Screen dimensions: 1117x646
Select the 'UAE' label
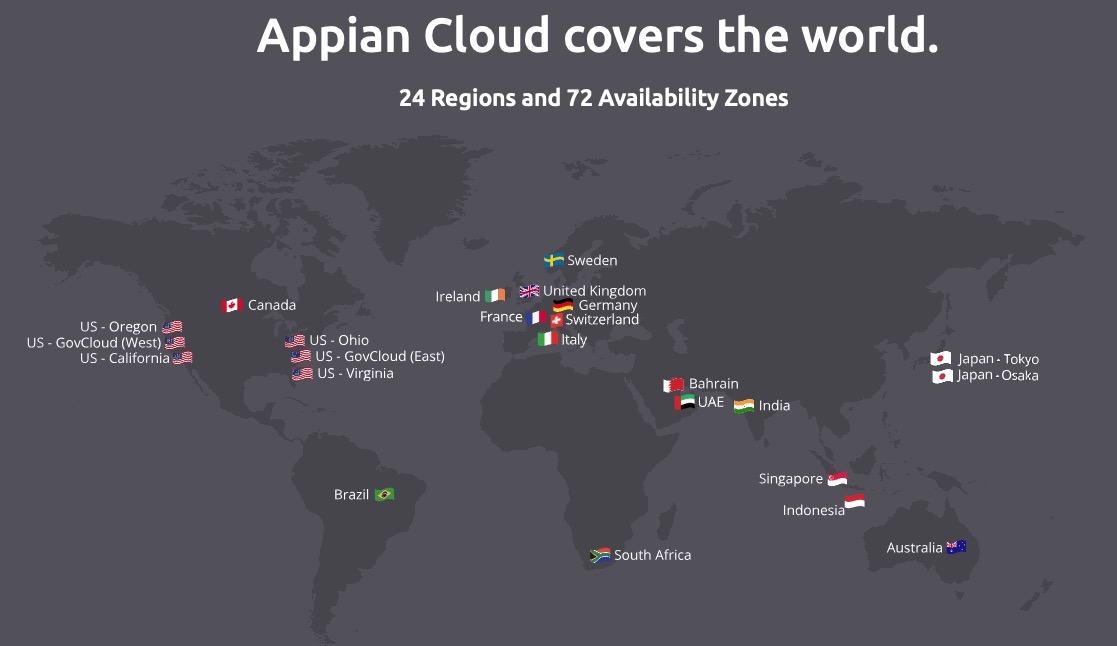point(711,402)
